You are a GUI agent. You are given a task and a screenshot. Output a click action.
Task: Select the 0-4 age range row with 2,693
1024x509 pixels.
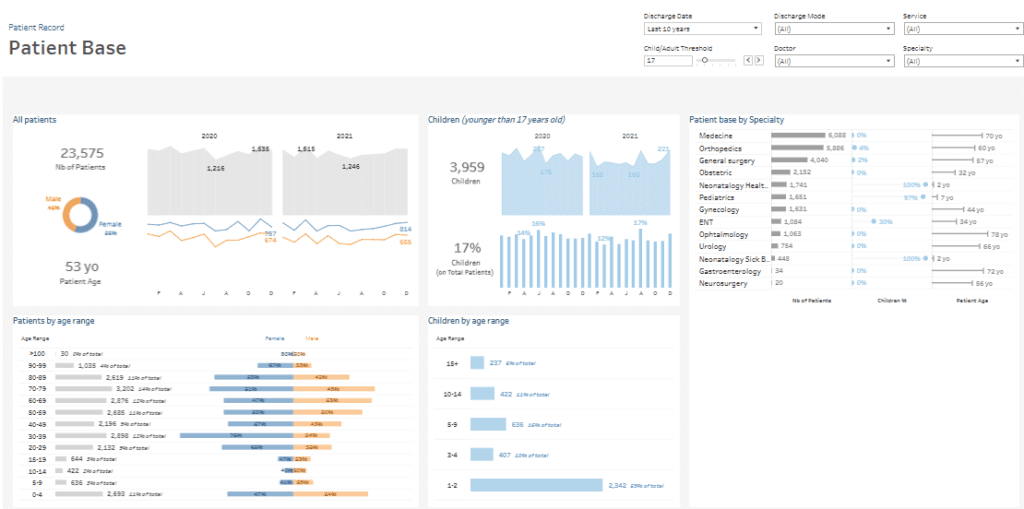pos(214,495)
